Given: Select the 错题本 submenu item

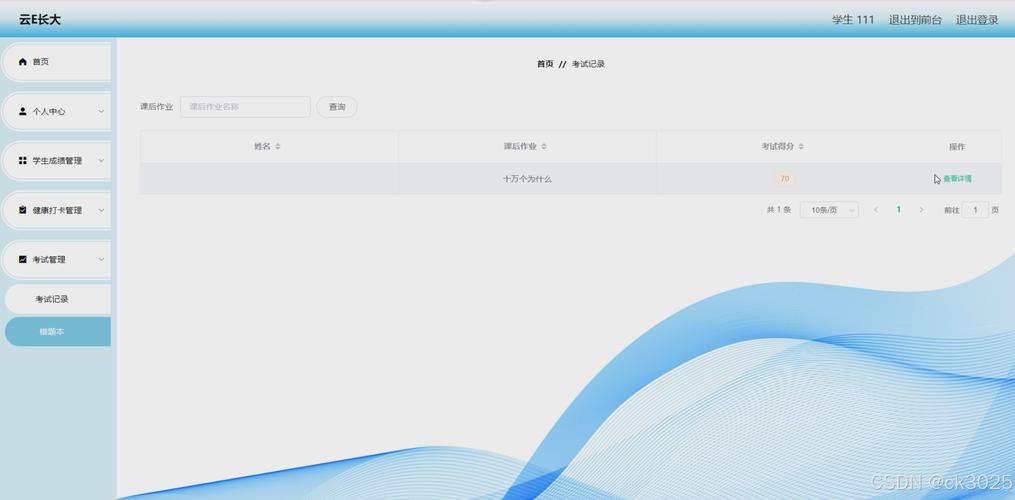Looking at the screenshot, I should pyautogui.click(x=52, y=332).
